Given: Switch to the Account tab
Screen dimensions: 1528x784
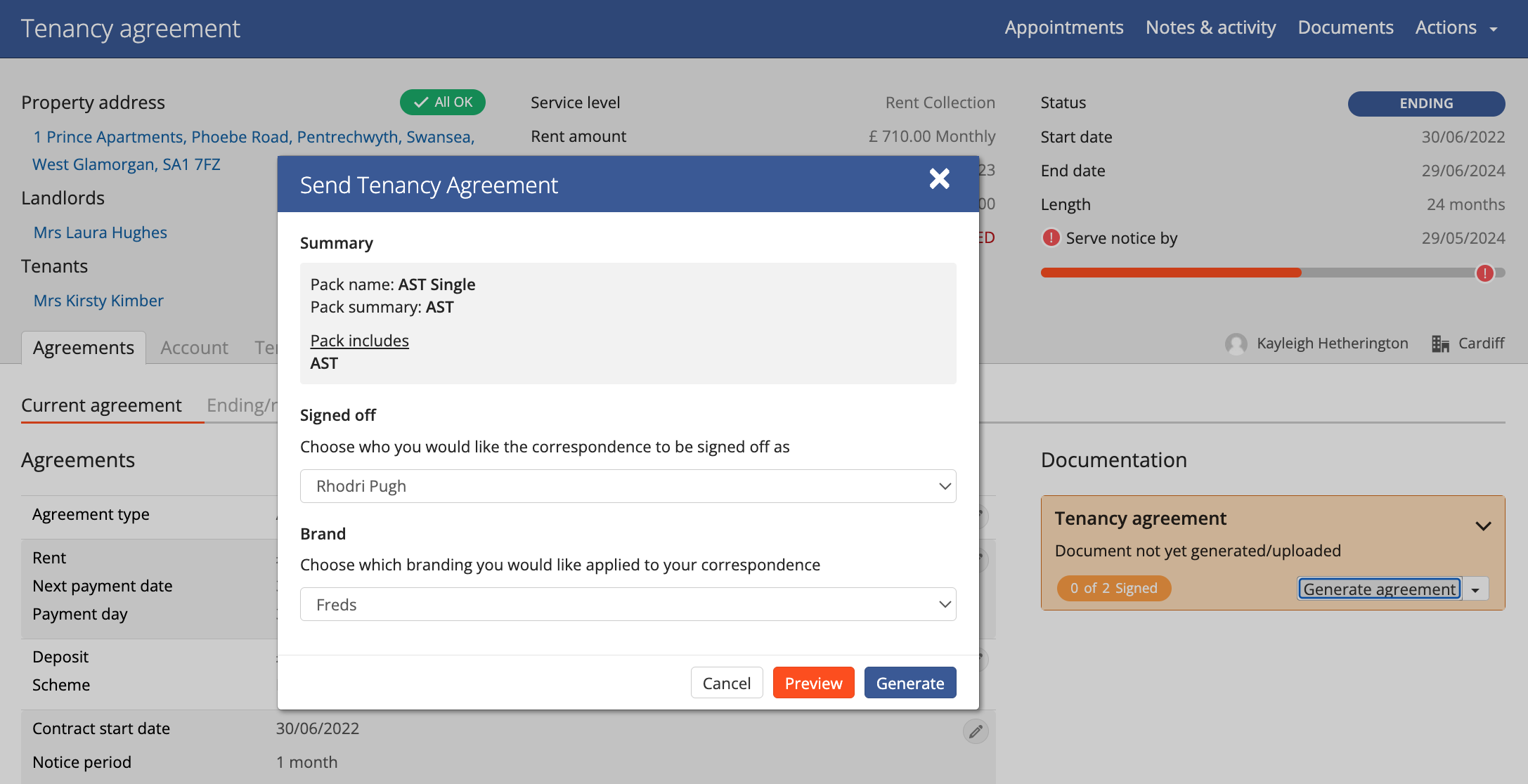Looking at the screenshot, I should (194, 347).
